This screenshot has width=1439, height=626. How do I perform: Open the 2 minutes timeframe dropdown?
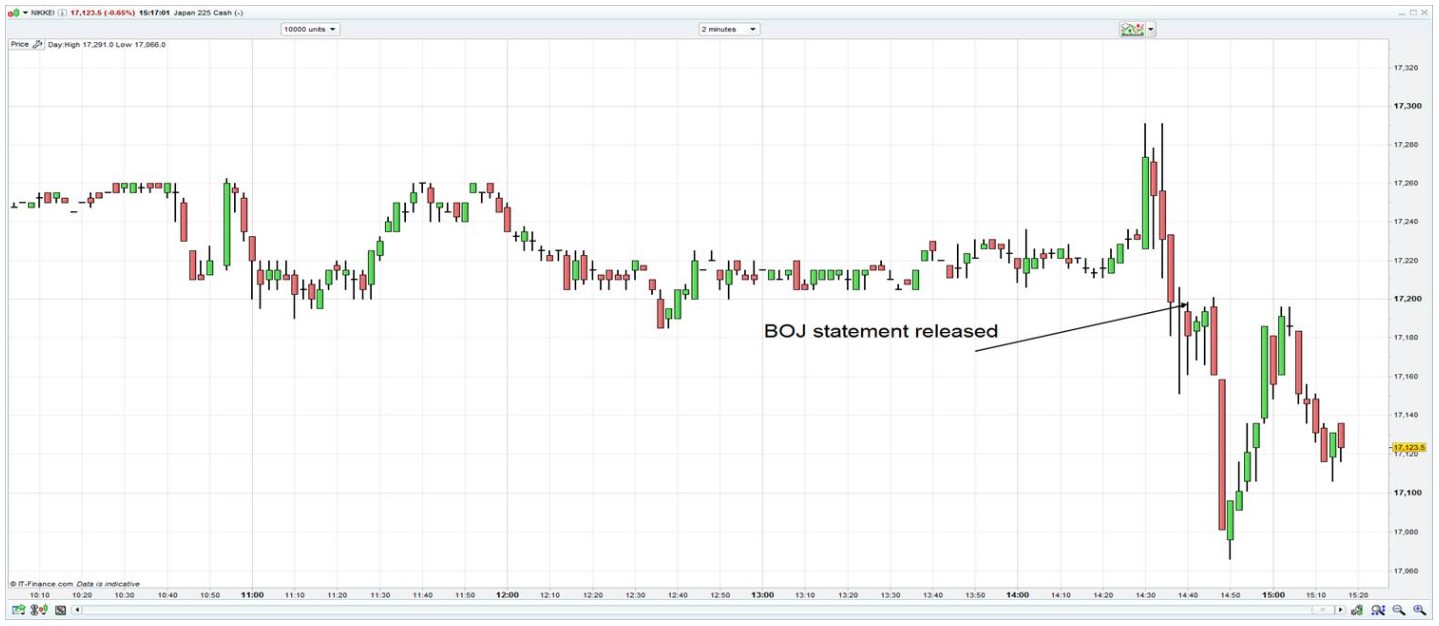[729, 29]
